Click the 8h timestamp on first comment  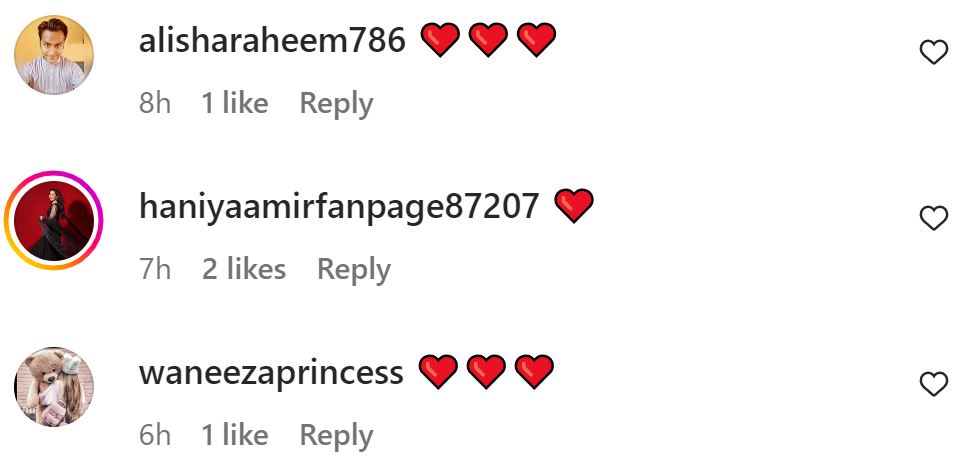point(154,103)
